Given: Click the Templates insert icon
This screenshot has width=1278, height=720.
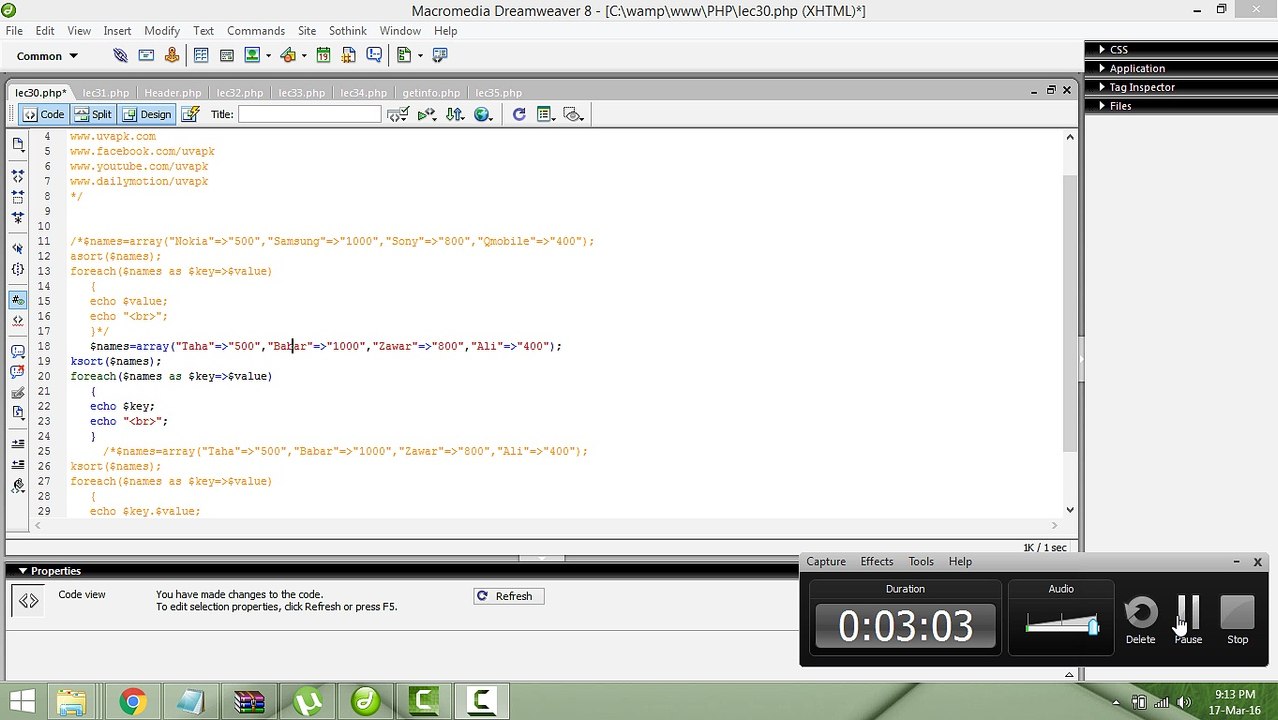Looking at the screenshot, I should (x=404, y=56).
